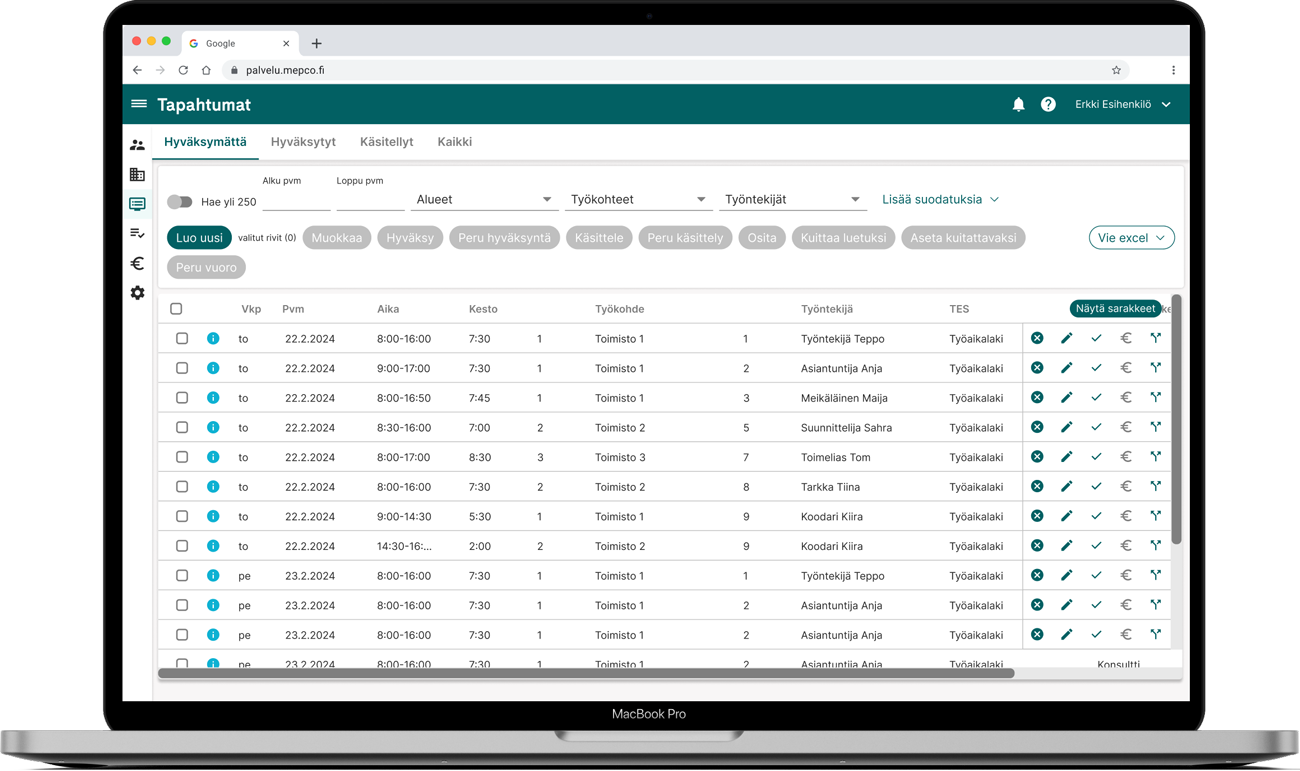Click euro icon on Suunnittelija Sahra row
The width and height of the screenshot is (1300, 771).
tap(1126, 427)
